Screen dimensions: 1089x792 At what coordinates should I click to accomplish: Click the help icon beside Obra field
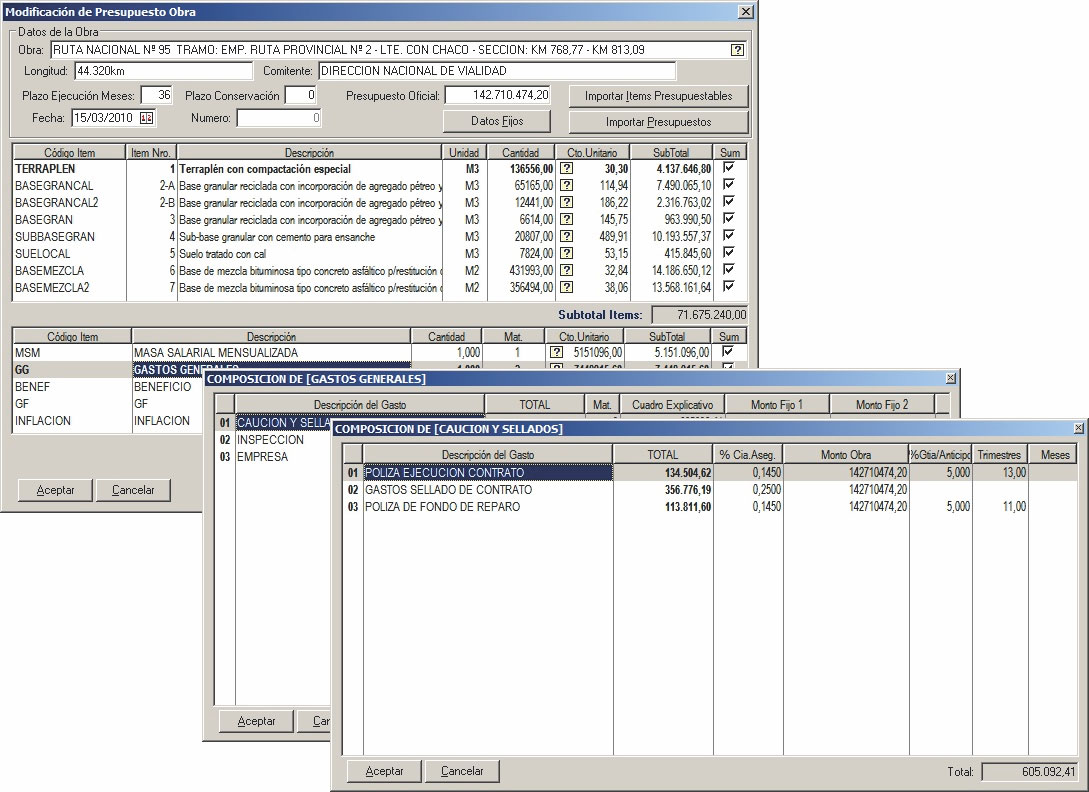click(738, 50)
